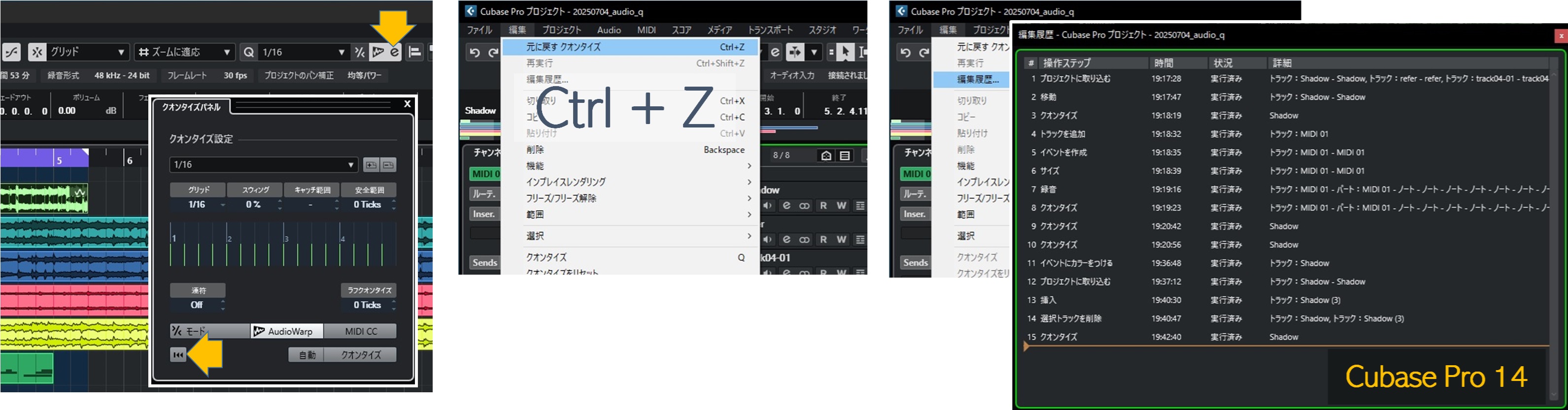Expand the フリーズ/フリーズ解除 submenu

pos(630,198)
